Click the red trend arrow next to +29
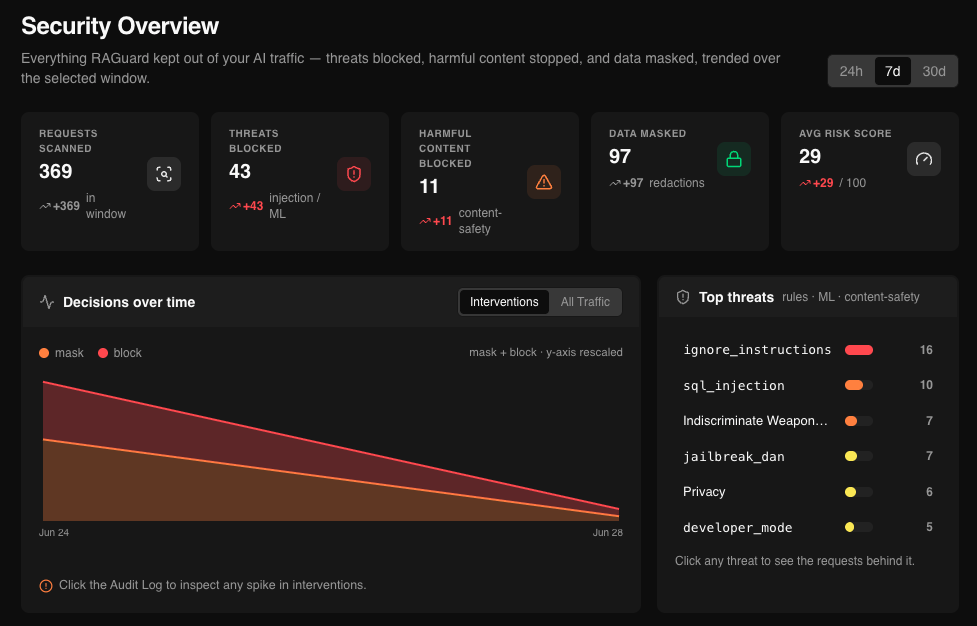Screen dimensions: 977x626 pyautogui.click(x=805, y=183)
